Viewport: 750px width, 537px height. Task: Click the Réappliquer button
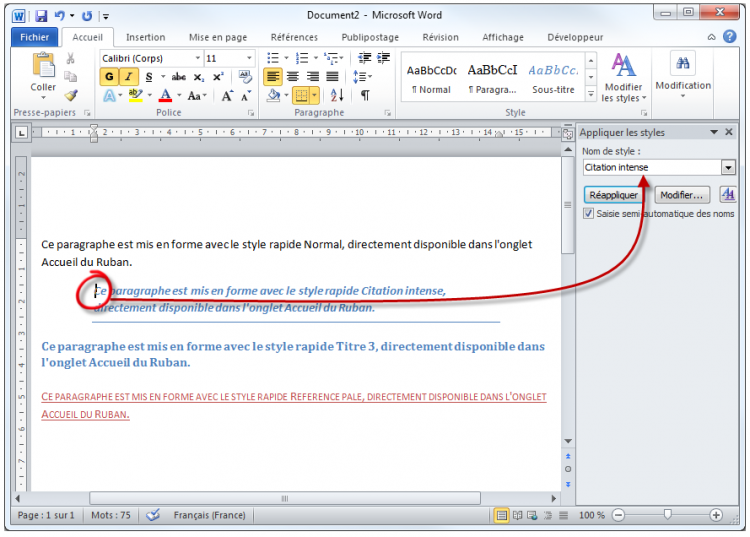(614, 195)
